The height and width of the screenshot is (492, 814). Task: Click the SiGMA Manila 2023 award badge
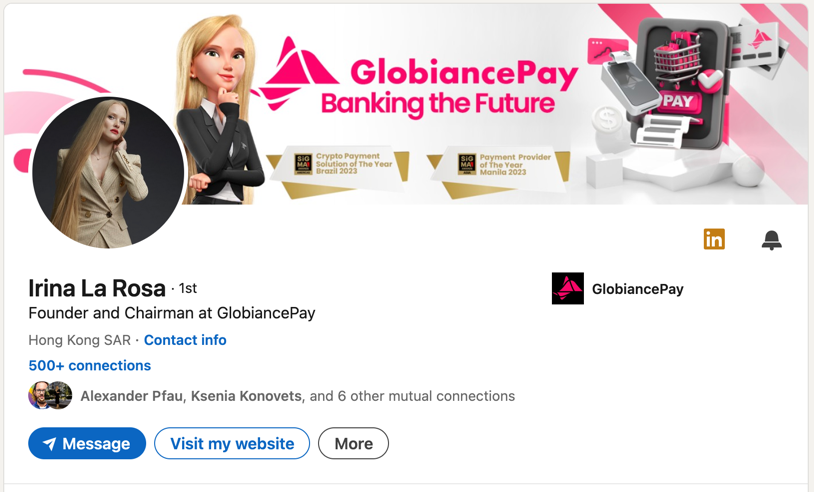pyautogui.click(x=467, y=163)
